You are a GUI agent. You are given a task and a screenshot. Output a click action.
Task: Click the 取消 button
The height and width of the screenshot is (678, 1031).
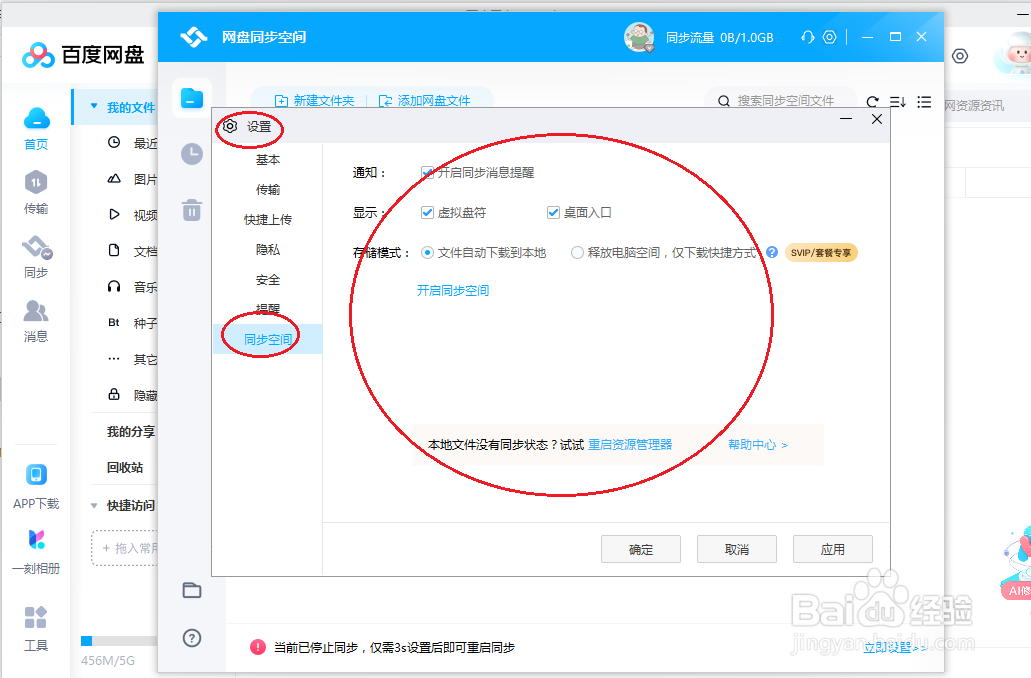point(736,549)
